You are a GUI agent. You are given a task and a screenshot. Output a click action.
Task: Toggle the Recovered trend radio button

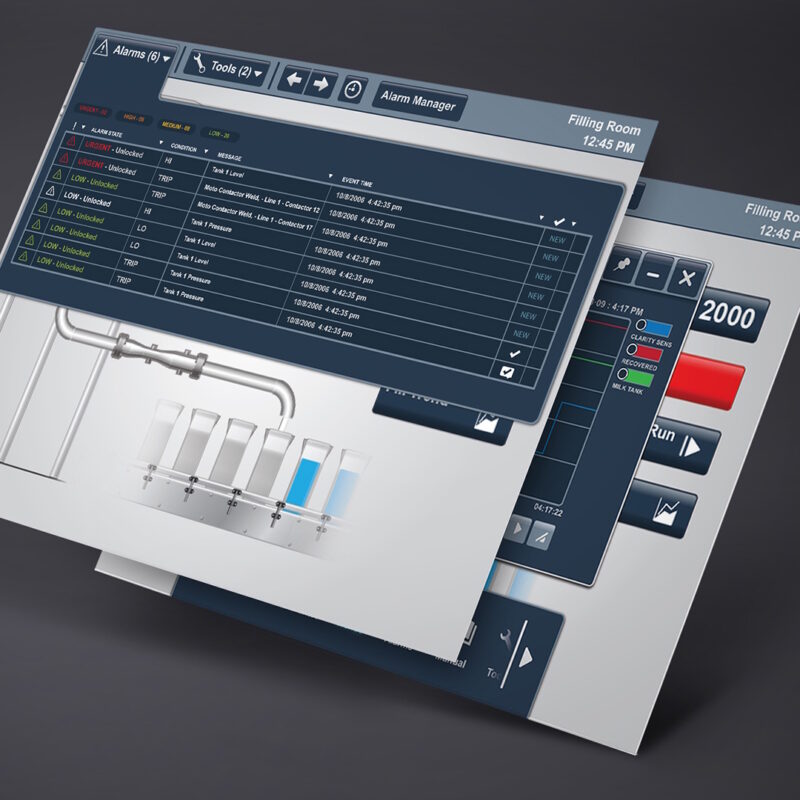tap(633, 349)
